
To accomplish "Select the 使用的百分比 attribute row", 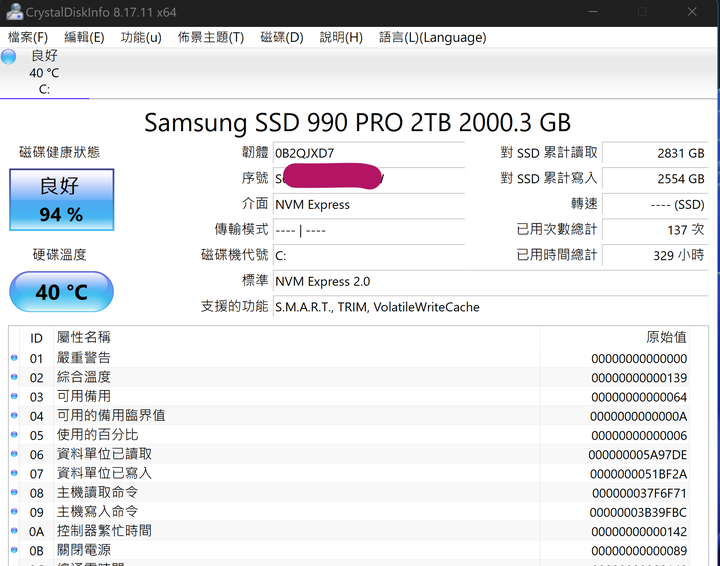I will pyautogui.click(x=349, y=435).
